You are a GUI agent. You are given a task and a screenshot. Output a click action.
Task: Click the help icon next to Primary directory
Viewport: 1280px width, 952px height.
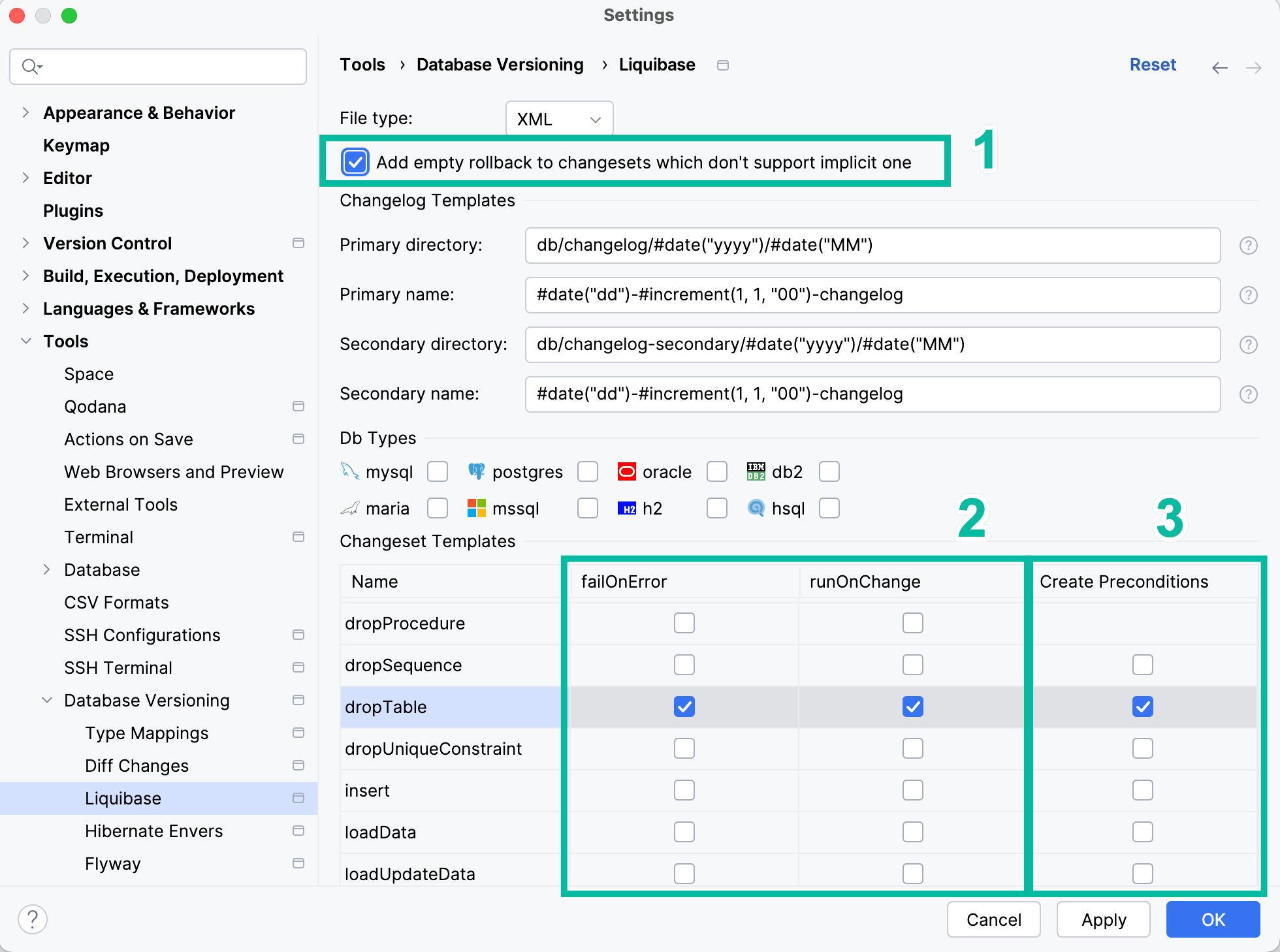[1249, 246]
